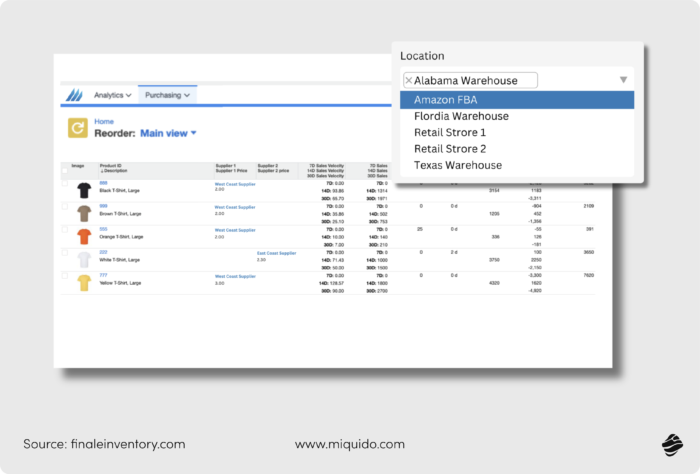Select Amazon FBA from the location list
Image resolution: width=700 pixels, height=474 pixels.
coord(448,100)
